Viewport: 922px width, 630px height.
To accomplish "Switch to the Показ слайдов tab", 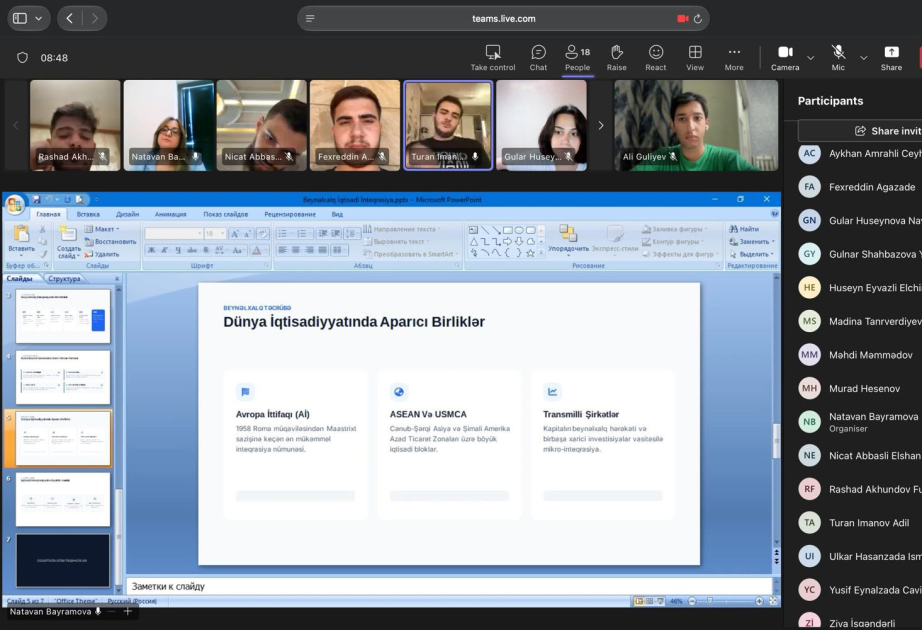I will [226, 214].
